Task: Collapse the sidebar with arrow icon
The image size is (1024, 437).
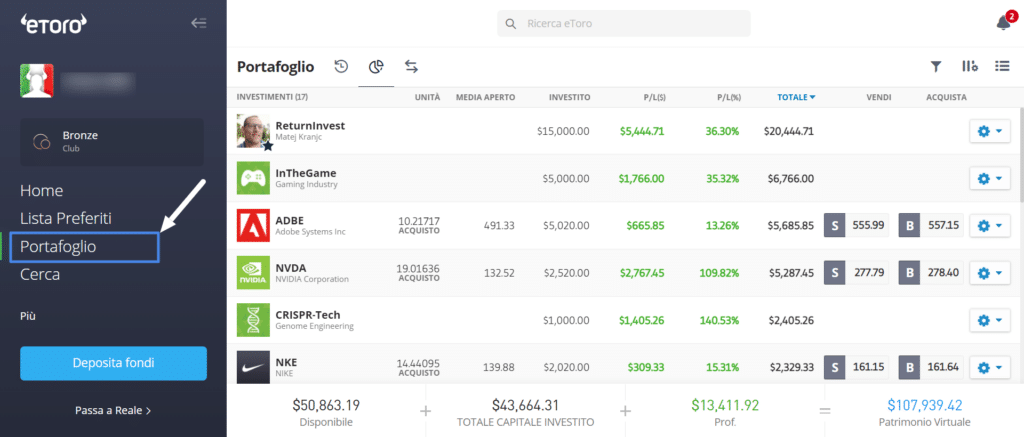Action: 199,24
